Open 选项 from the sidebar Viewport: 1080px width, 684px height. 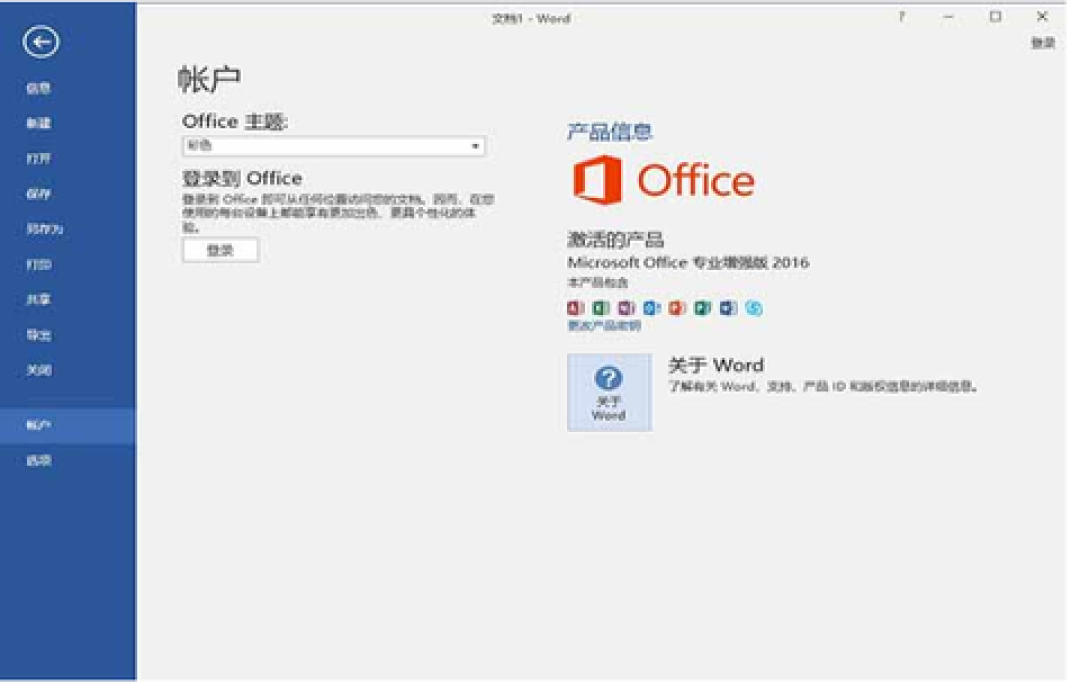click(x=39, y=461)
